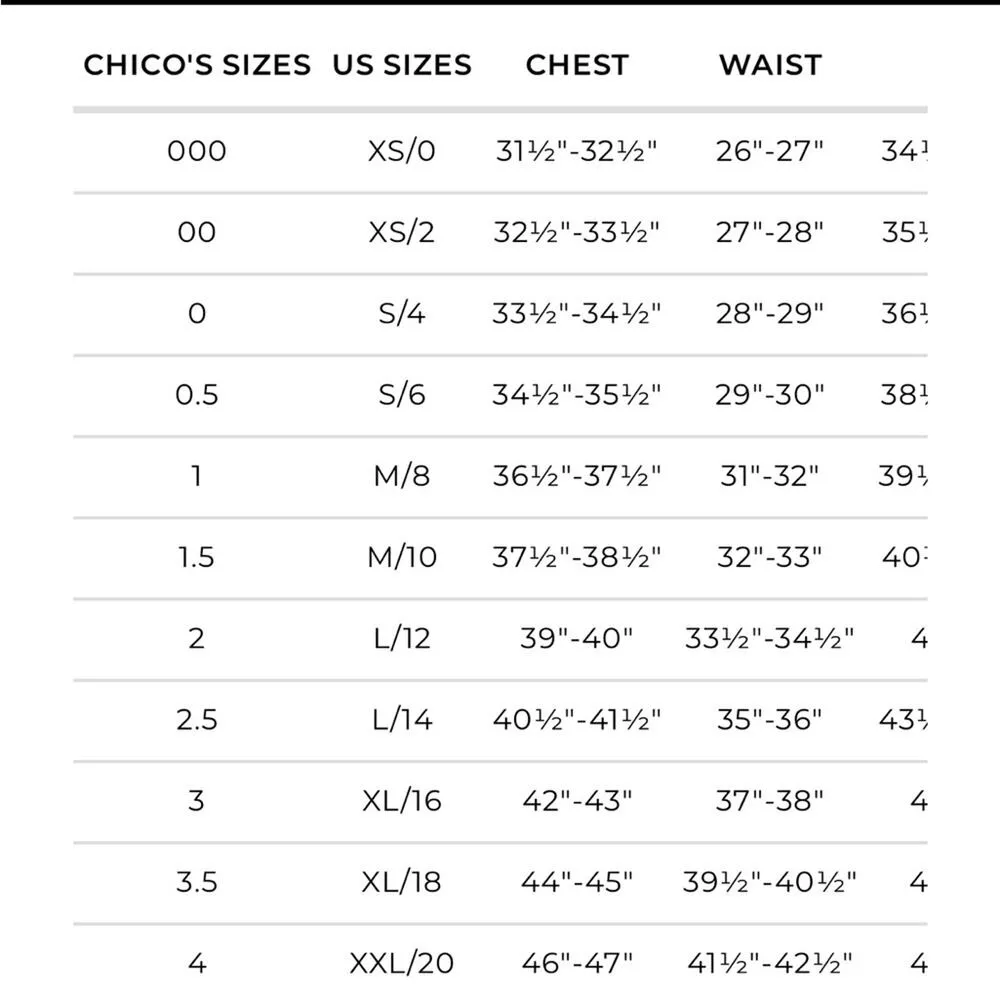Select waist measurement 35"-36"

[x=770, y=719]
